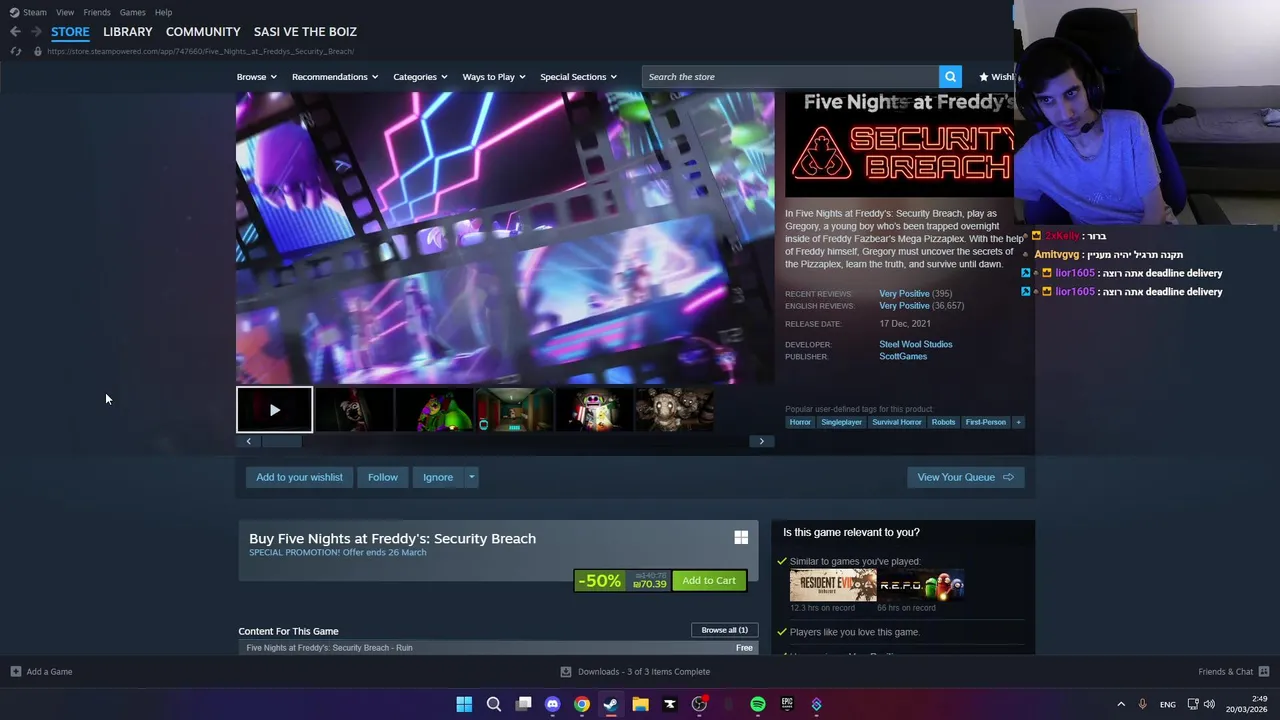
Task: Click the microphone tray icon
Action: [x=1142, y=704]
